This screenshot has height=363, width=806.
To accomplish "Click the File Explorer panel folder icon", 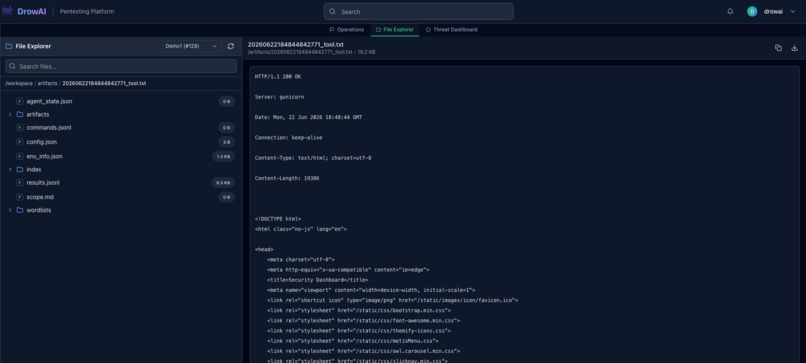I will click(9, 46).
